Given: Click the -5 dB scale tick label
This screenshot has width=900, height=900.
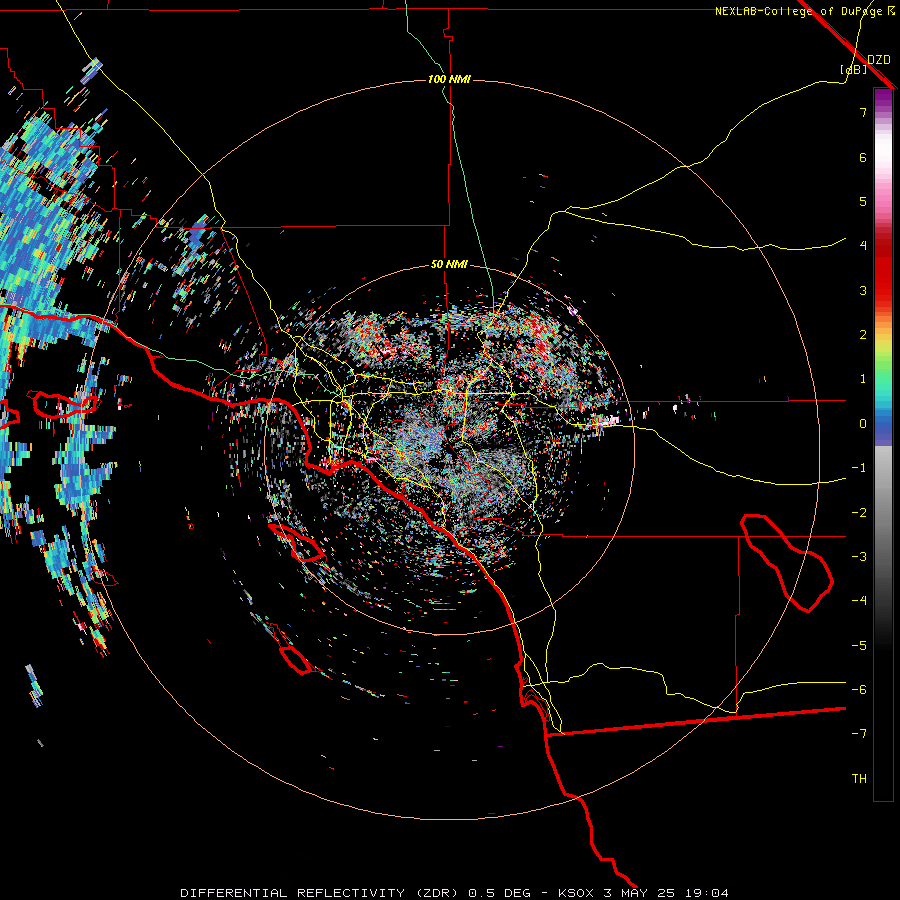Looking at the screenshot, I should tap(859, 646).
